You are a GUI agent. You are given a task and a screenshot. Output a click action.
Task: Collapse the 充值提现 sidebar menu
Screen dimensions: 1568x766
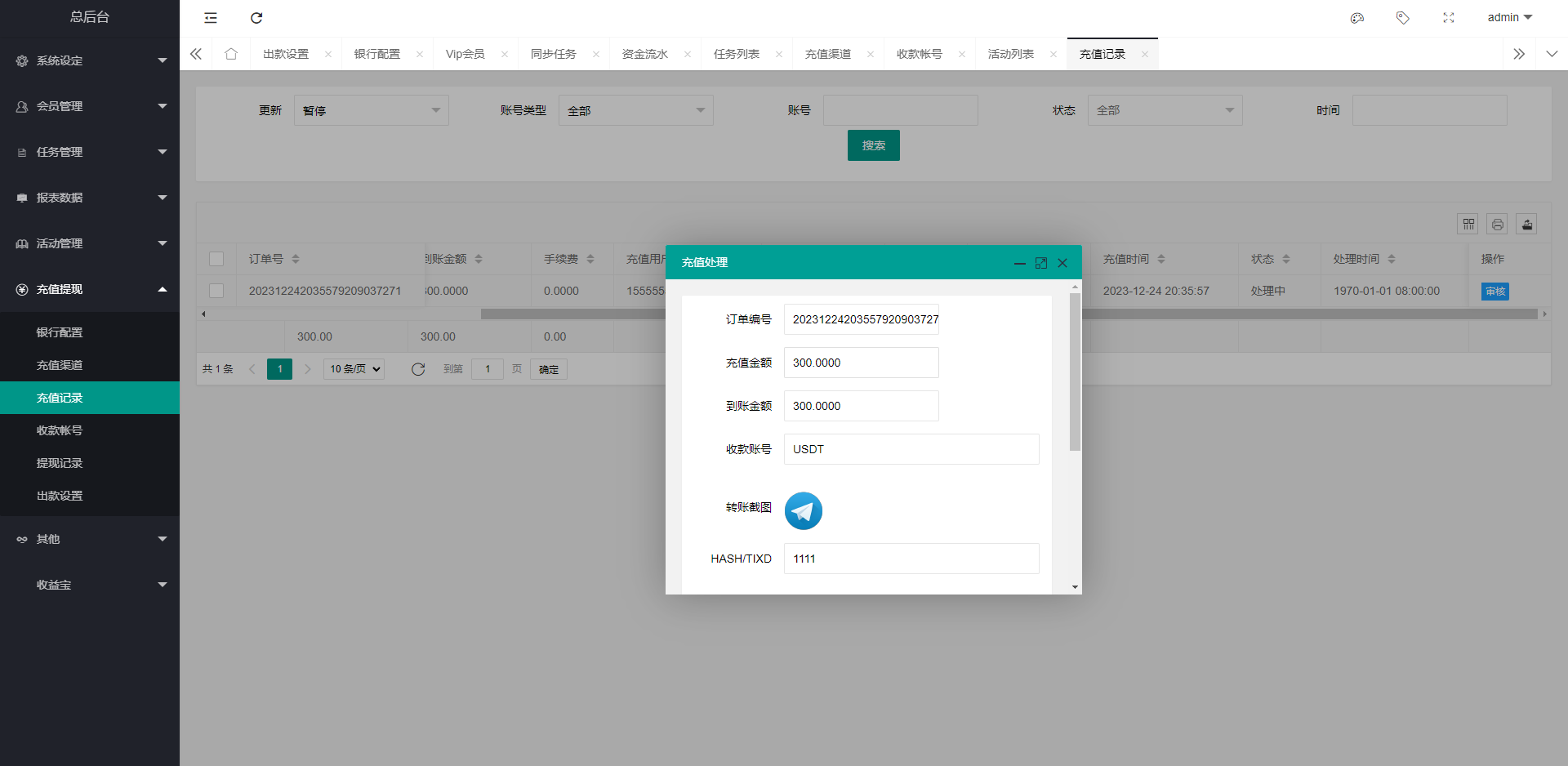pos(90,289)
